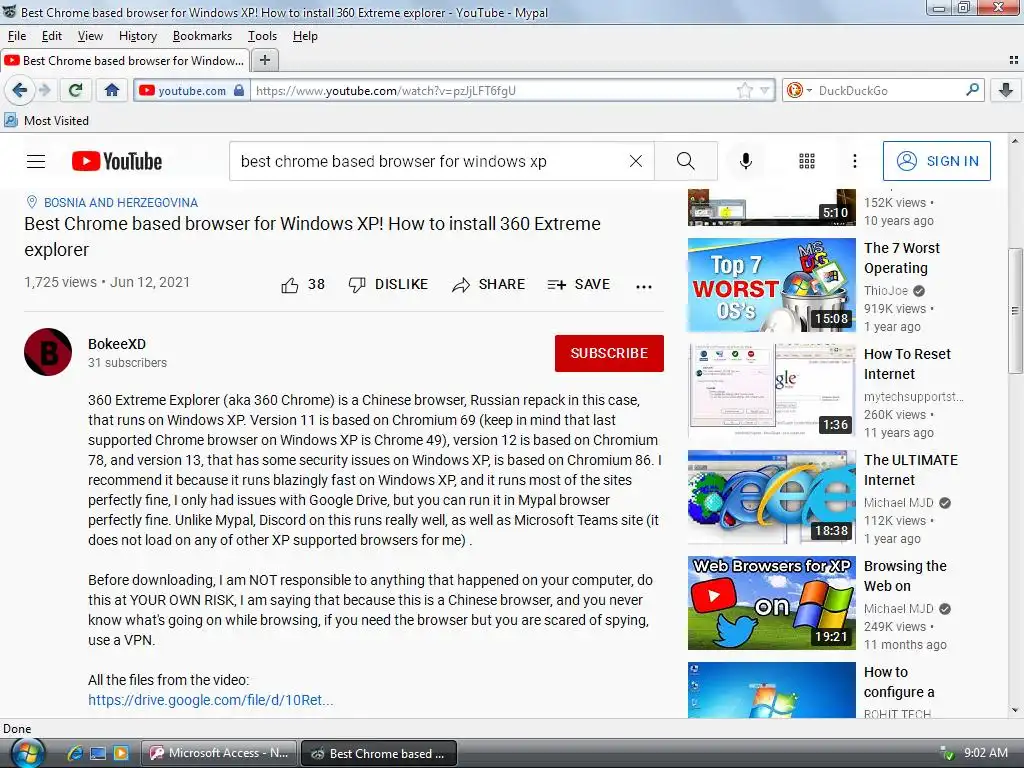Viewport: 1024px width, 768px height.
Task: Open the mytechsupportst channel name
Action: 914,396
